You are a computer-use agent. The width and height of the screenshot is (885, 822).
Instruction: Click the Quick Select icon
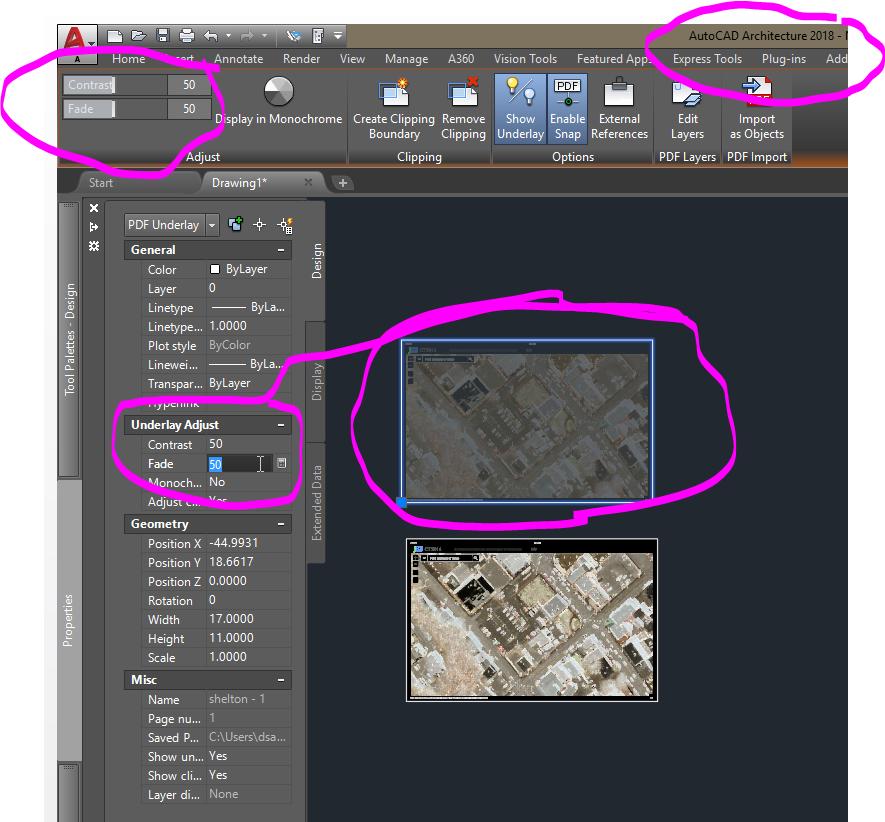point(285,225)
